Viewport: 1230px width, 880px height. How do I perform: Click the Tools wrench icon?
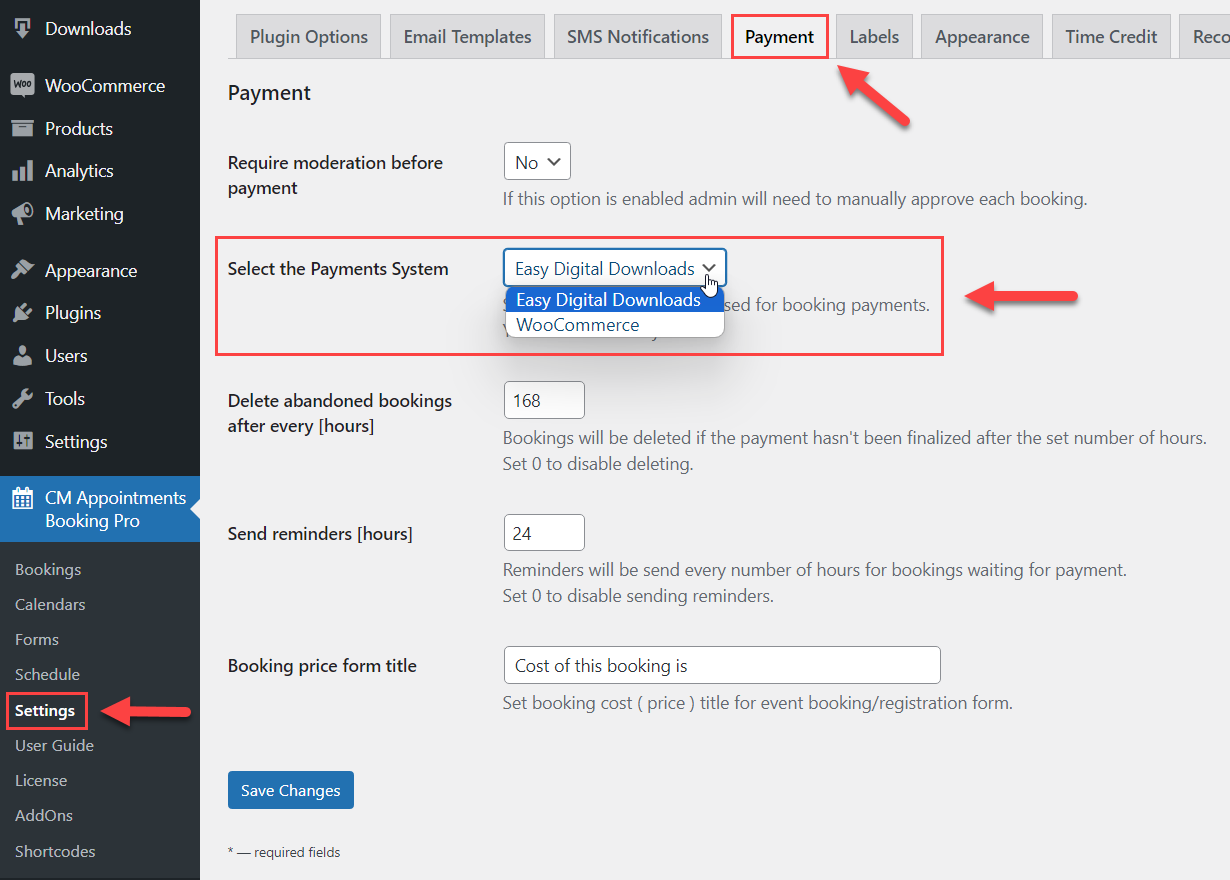[x=22, y=399]
